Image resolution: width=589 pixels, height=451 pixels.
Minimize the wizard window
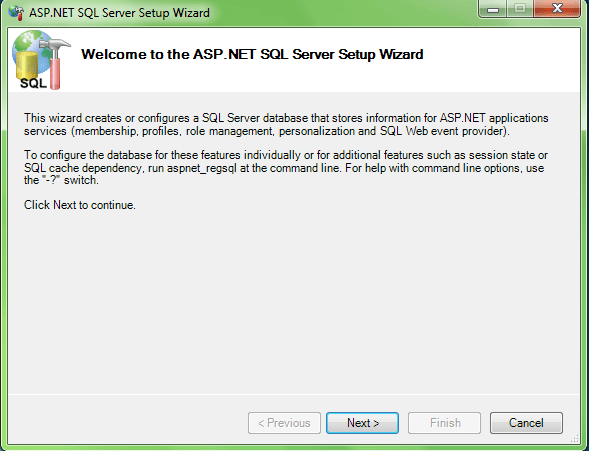(x=492, y=9)
